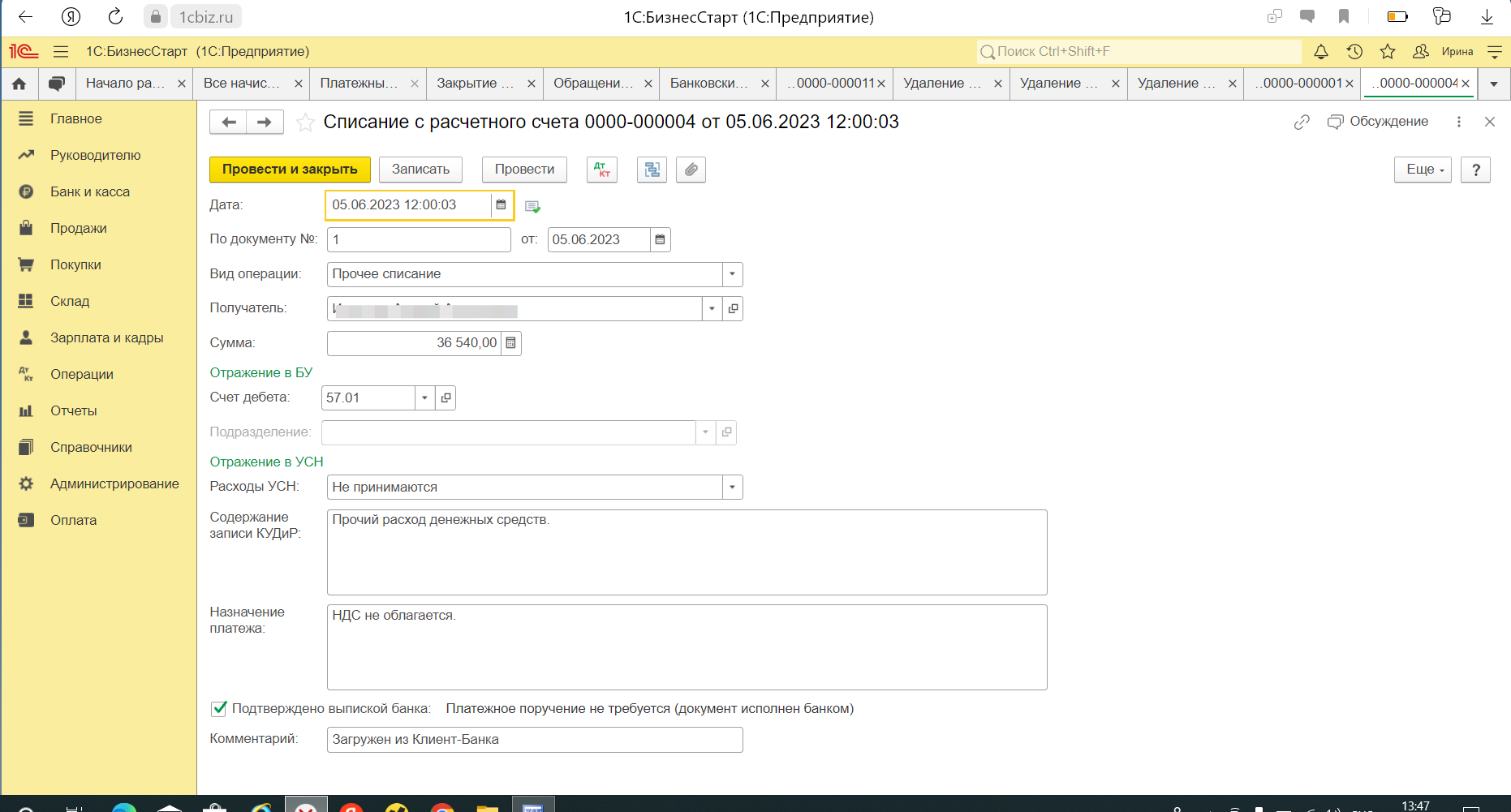Click into the Комментарий input field

point(534,740)
